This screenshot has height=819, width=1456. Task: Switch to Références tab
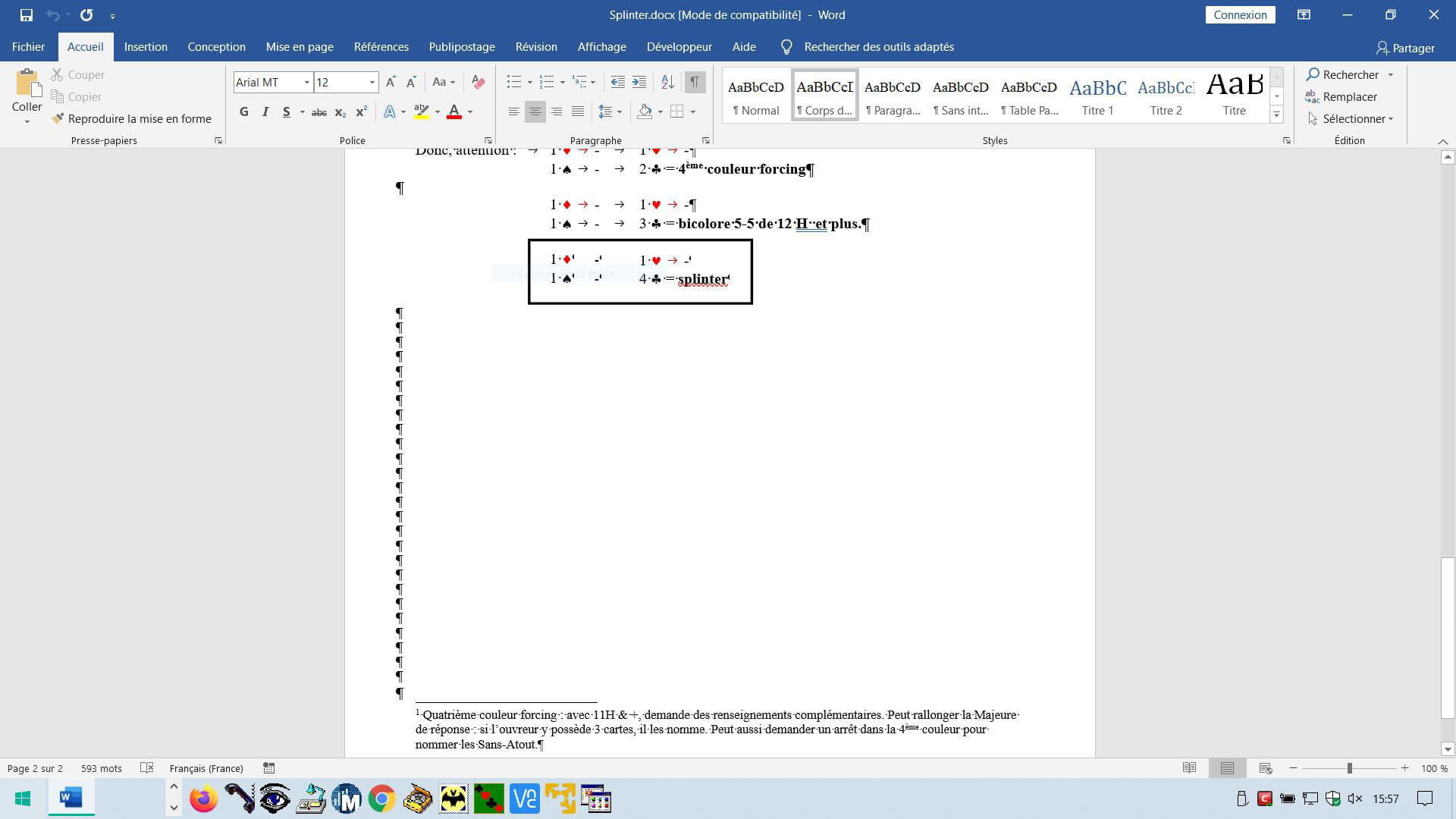[x=381, y=47]
